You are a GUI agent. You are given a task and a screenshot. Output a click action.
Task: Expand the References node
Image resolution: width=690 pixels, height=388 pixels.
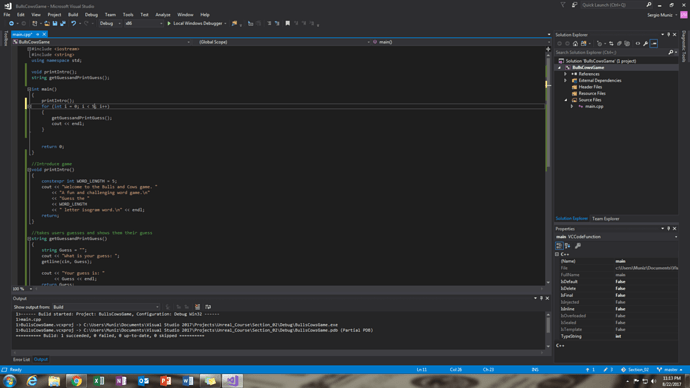(x=565, y=74)
